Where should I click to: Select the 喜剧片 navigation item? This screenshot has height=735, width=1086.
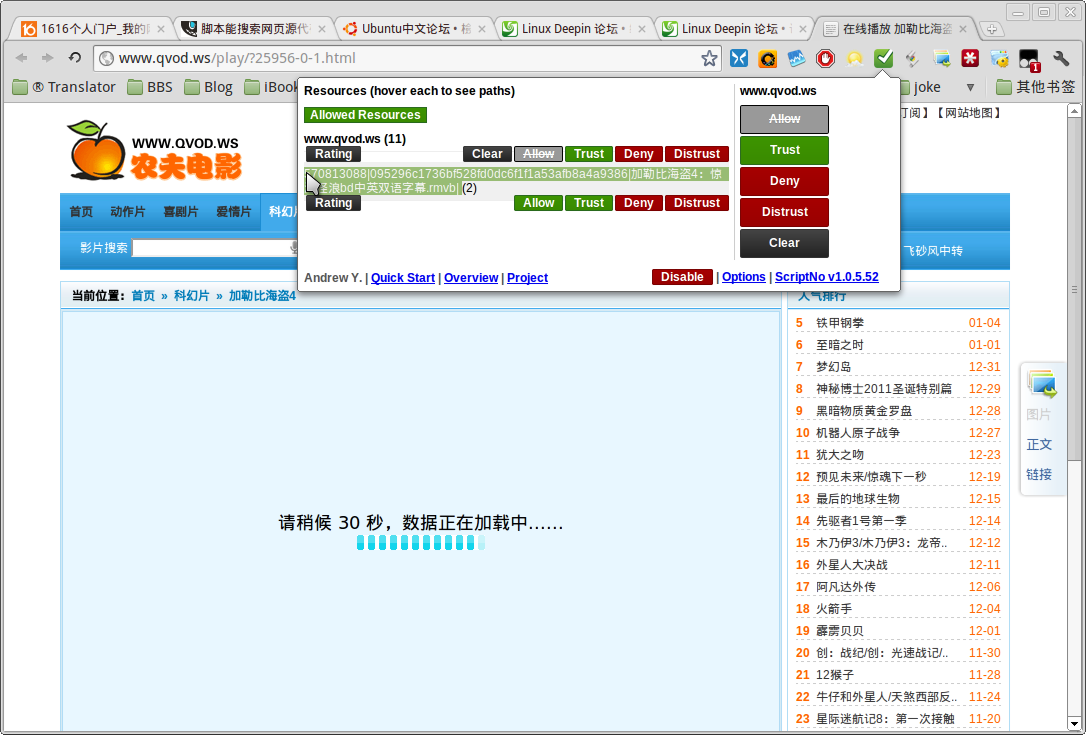click(x=181, y=212)
